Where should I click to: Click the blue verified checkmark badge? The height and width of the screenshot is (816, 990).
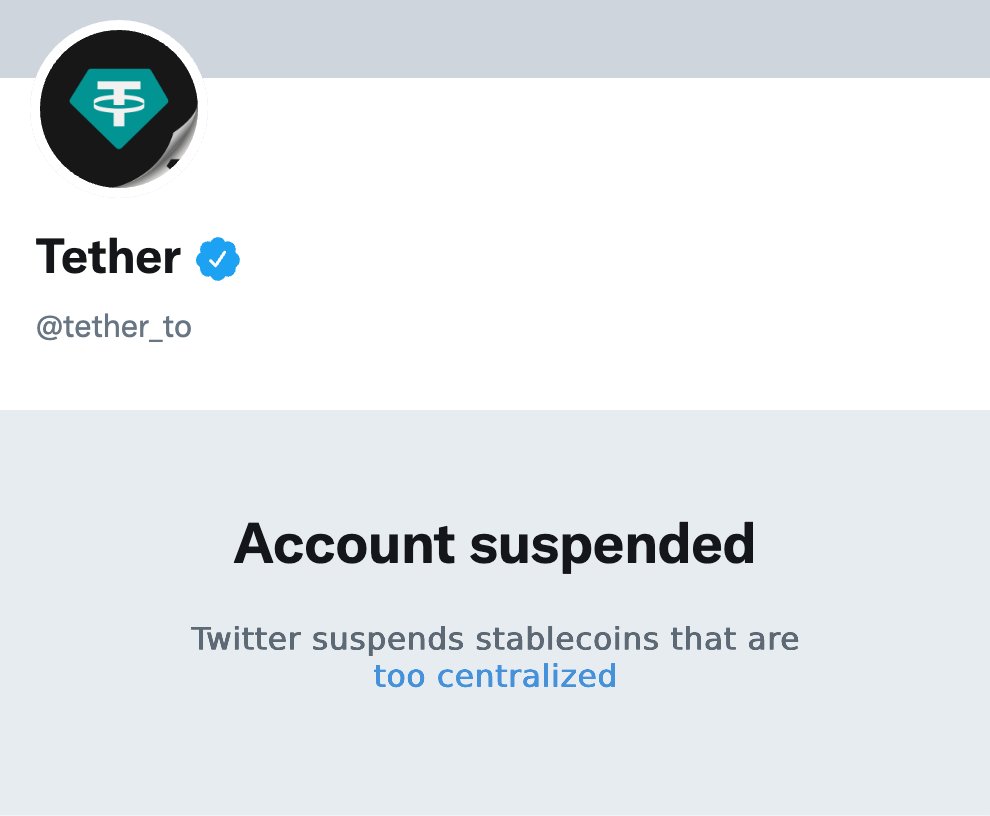point(218,259)
